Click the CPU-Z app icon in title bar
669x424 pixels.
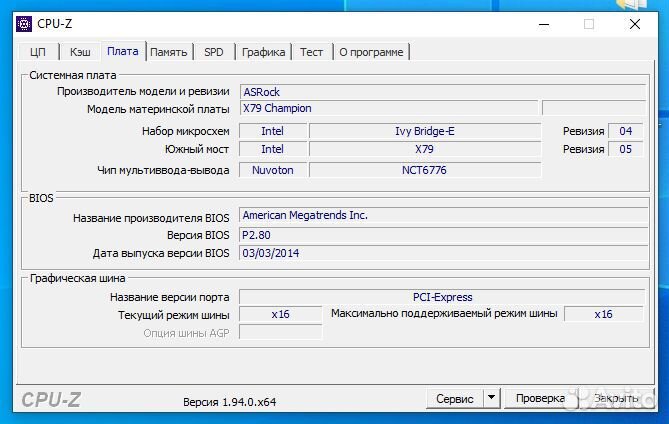(24, 24)
